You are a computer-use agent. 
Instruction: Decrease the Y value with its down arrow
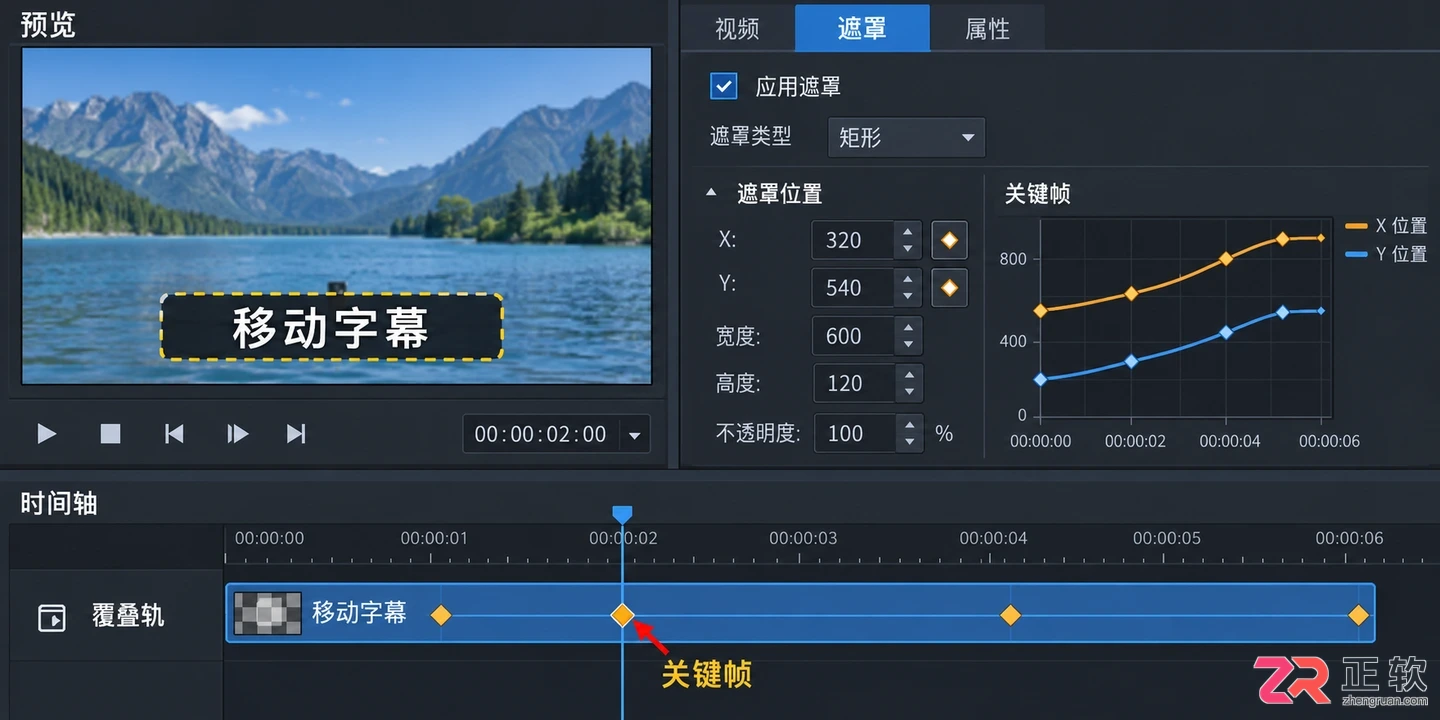(x=907, y=297)
